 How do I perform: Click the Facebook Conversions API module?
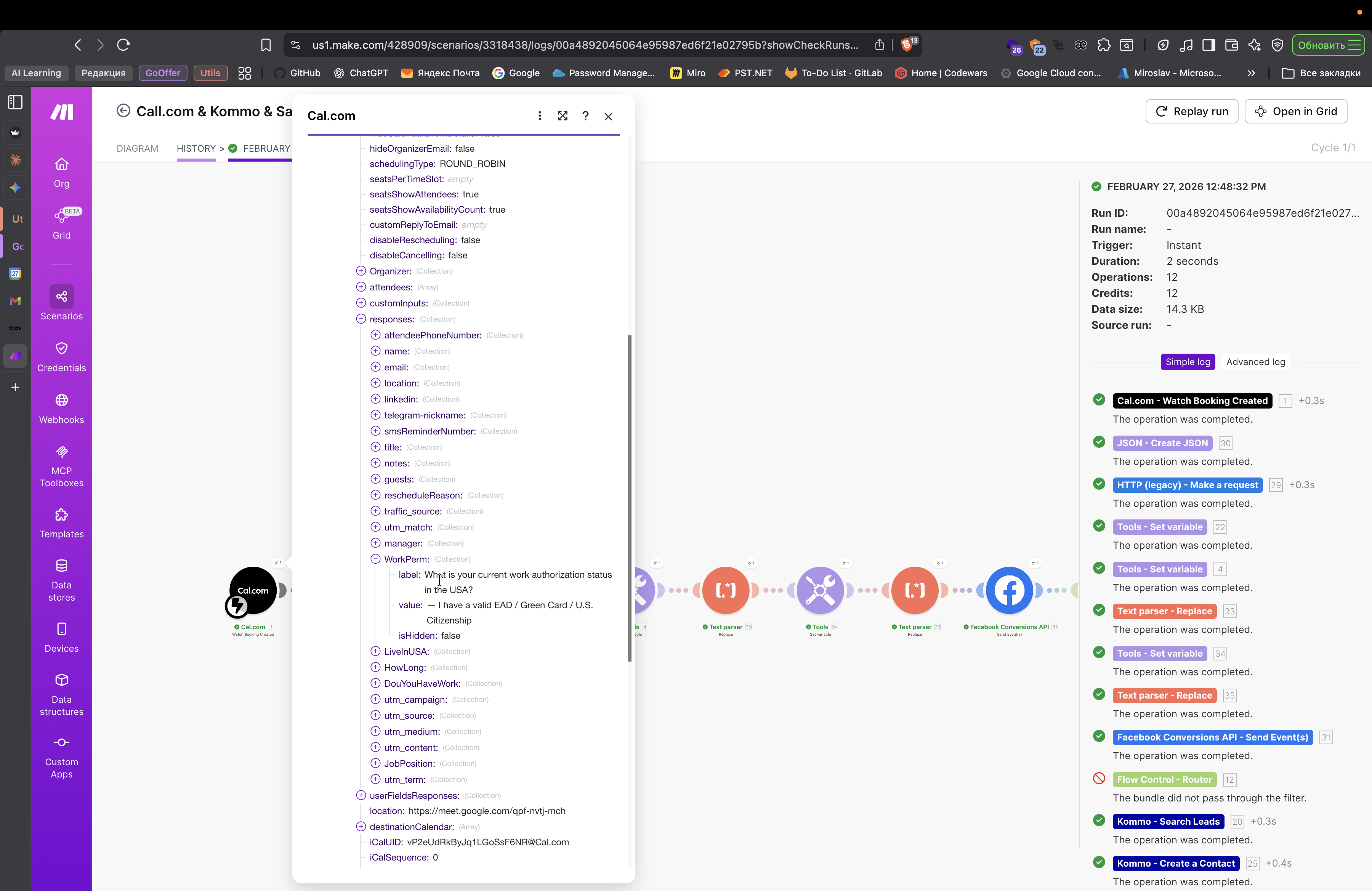[x=1009, y=590]
